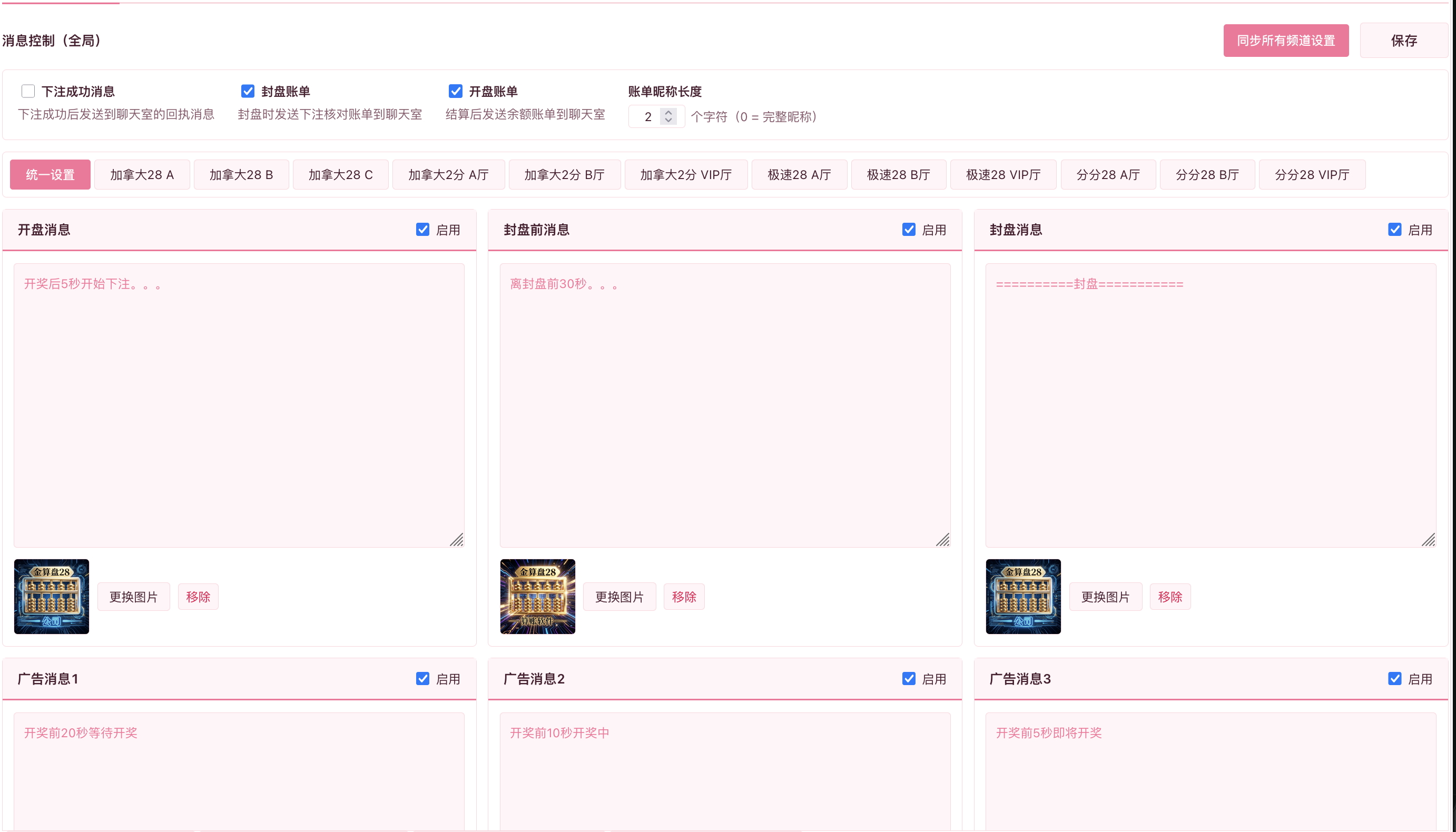This screenshot has height=832, width=1456.
Task: Go to the 分分28 A厅 tab
Action: point(1108,175)
